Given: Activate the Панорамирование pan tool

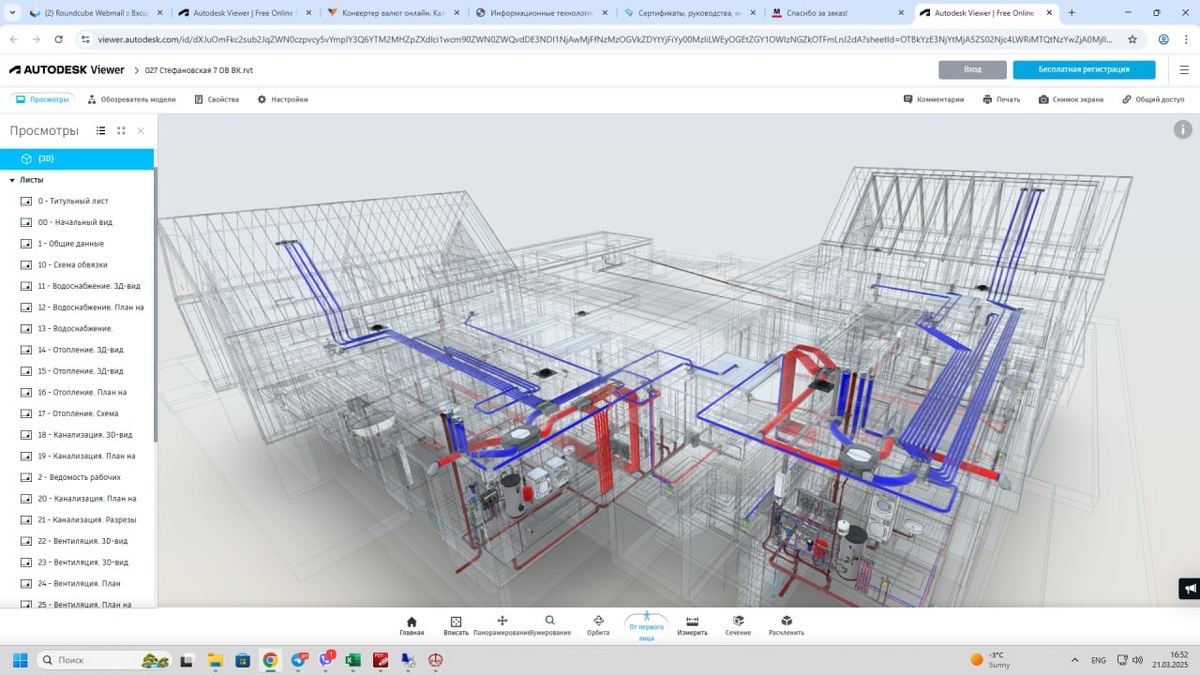Looking at the screenshot, I should 502,626.
